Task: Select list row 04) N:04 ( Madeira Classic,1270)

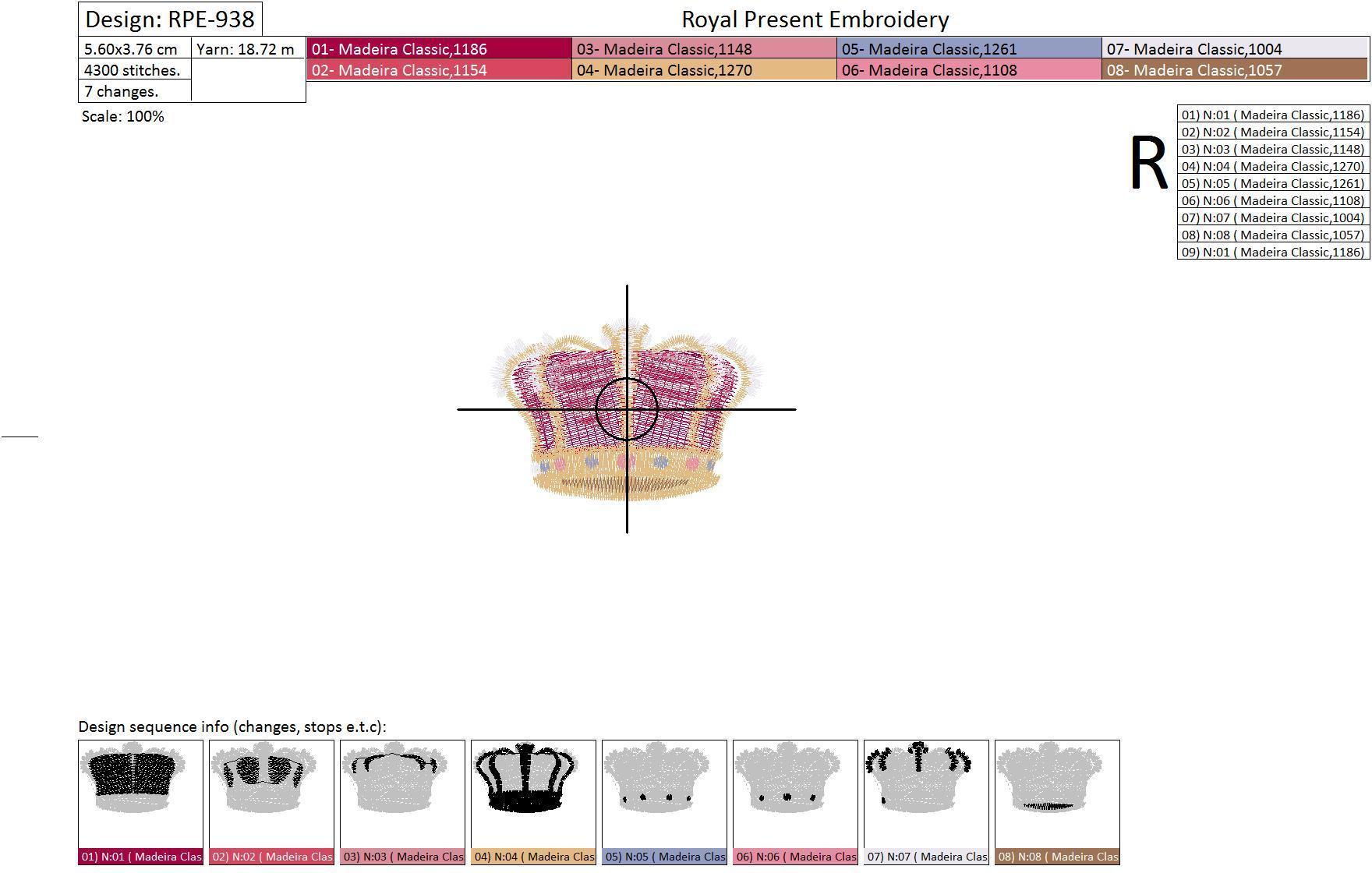Action: tap(1273, 166)
